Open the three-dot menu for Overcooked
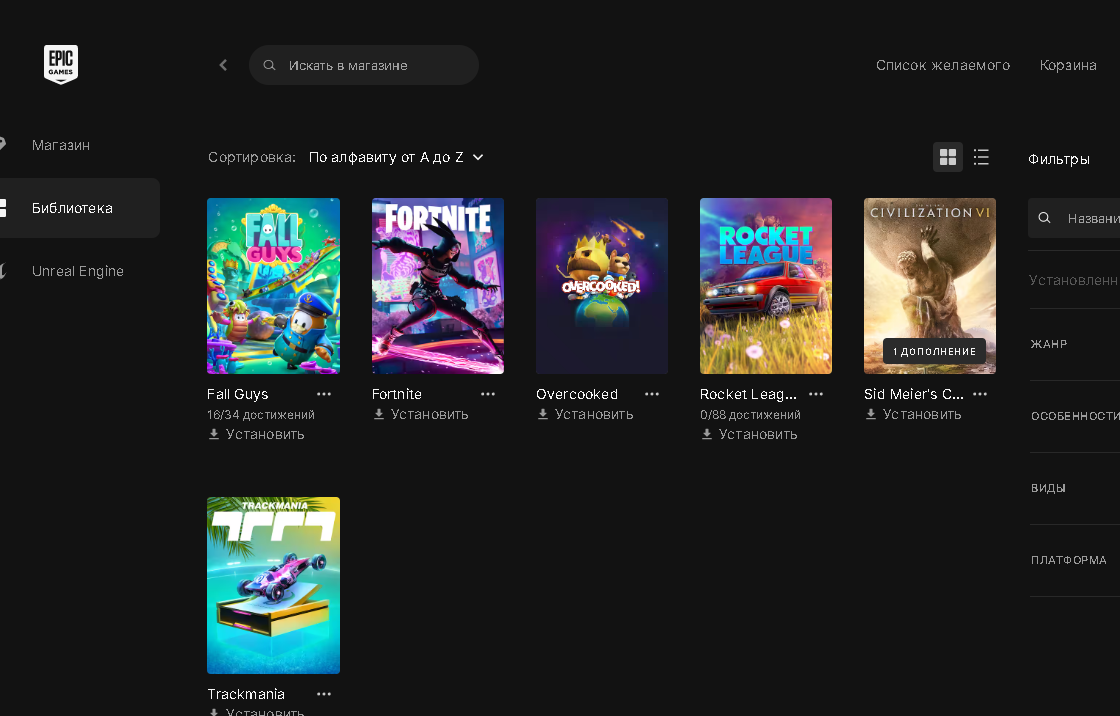Image resolution: width=1120 pixels, height=716 pixels. [x=652, y=394]
